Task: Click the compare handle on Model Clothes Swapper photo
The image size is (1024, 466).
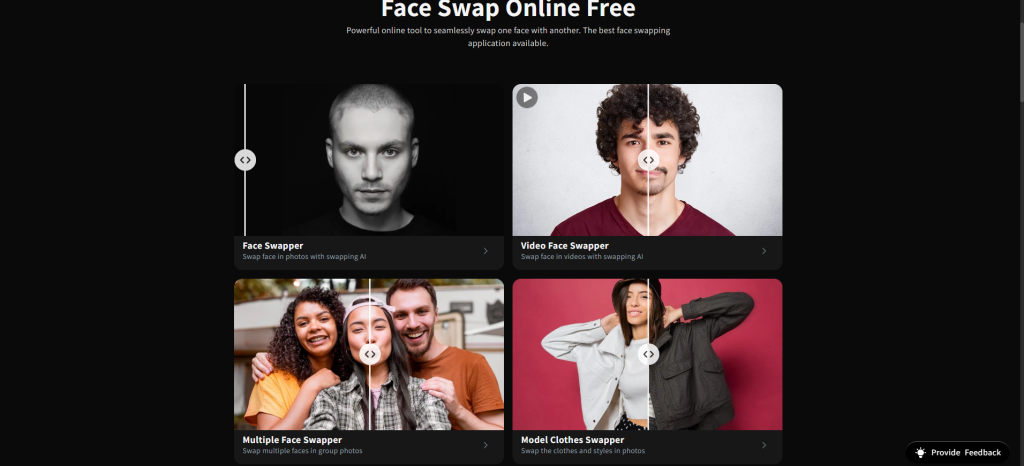Action: tap(648, 354)
